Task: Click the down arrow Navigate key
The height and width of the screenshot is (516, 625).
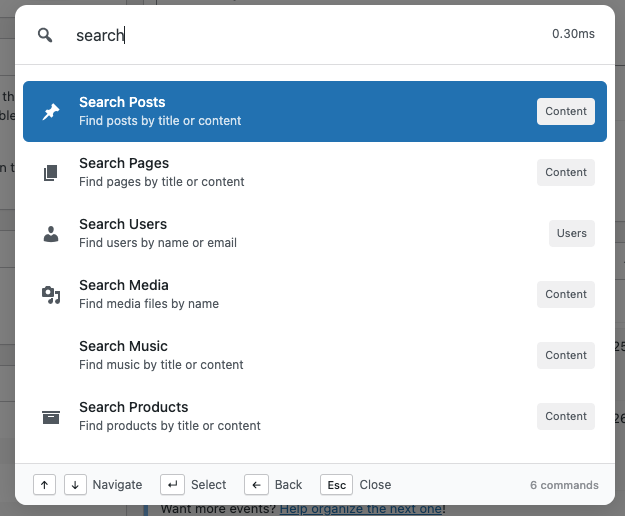Action: point(75,485)
